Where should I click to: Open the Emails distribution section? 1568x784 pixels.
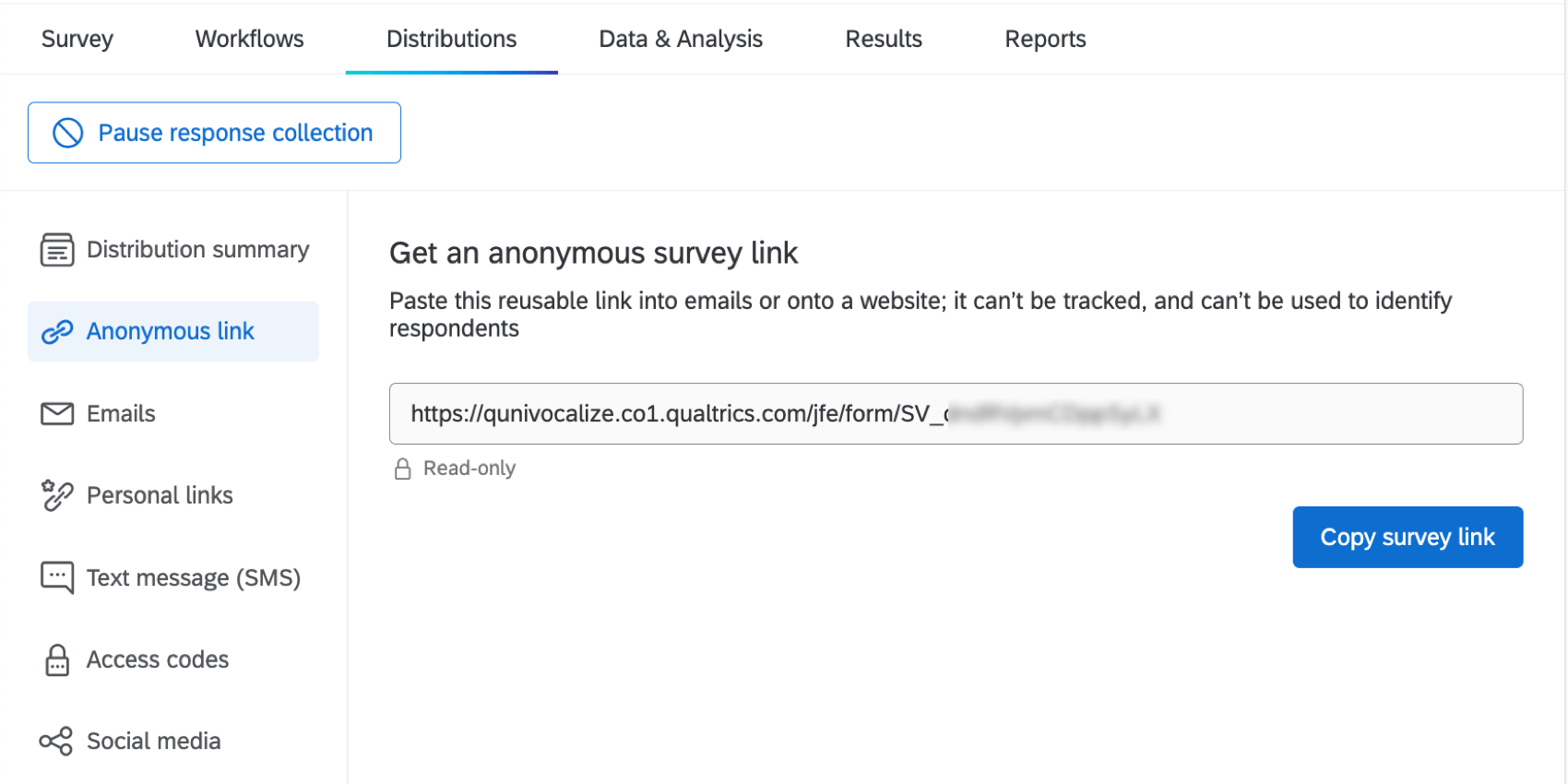pos(120,413)
